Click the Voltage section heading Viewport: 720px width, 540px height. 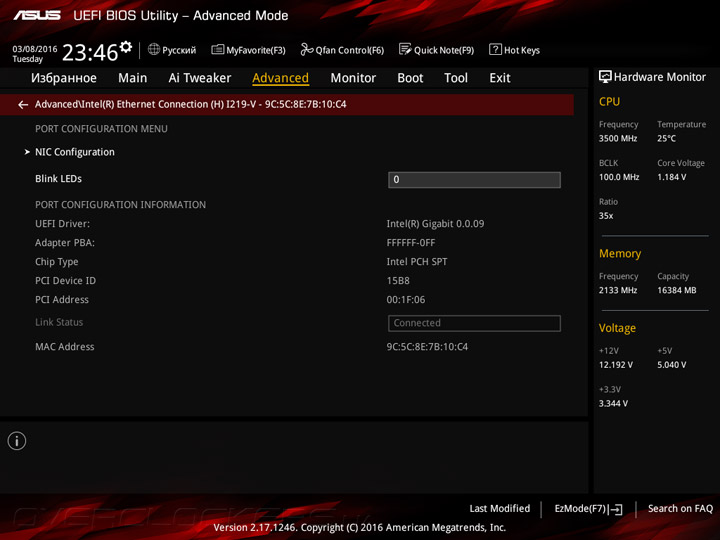point(617,328)
